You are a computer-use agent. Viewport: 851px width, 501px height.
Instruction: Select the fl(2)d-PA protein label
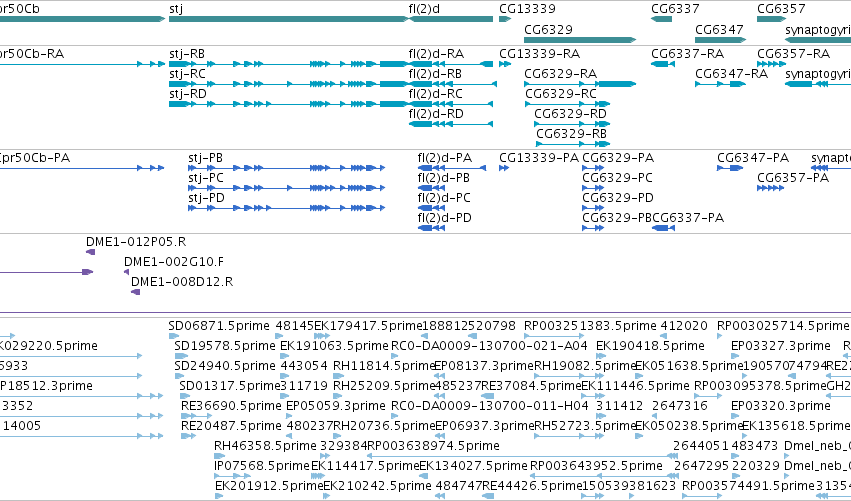pyautogui.click(x=444, y=158)
